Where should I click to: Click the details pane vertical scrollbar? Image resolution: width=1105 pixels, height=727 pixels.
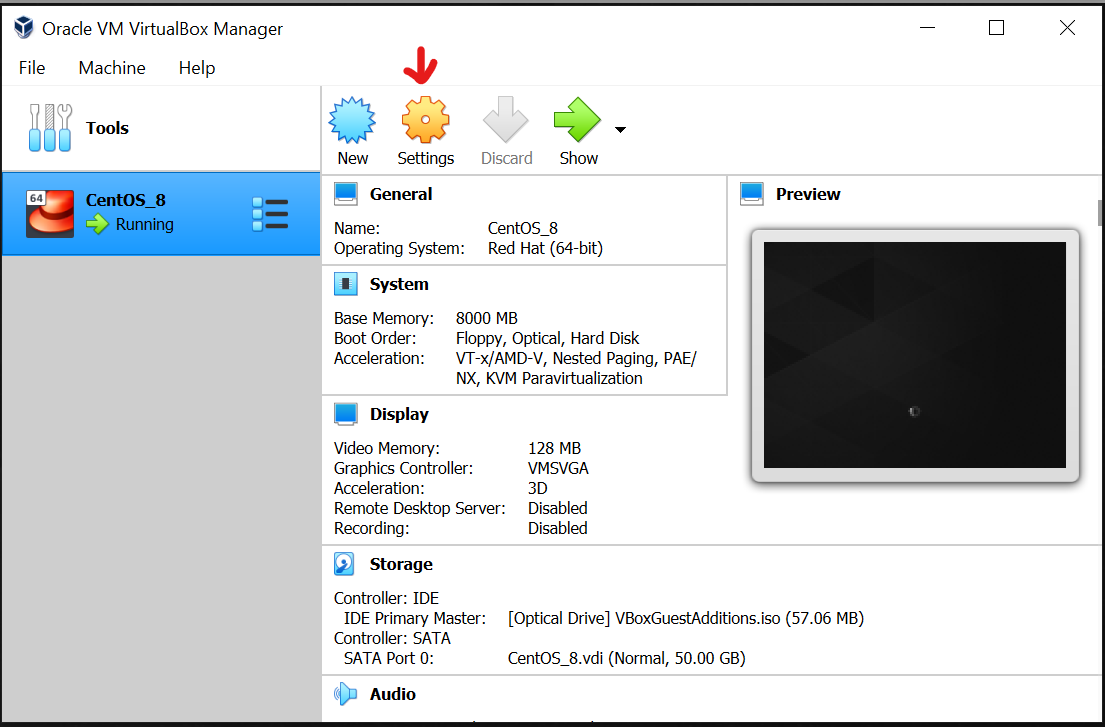pyautogui.click(x=1100, y=214)
